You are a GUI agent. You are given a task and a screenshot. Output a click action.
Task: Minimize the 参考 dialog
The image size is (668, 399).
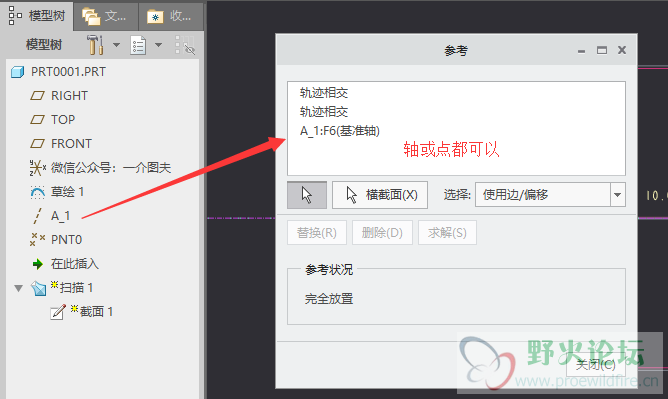pos(581,51)
